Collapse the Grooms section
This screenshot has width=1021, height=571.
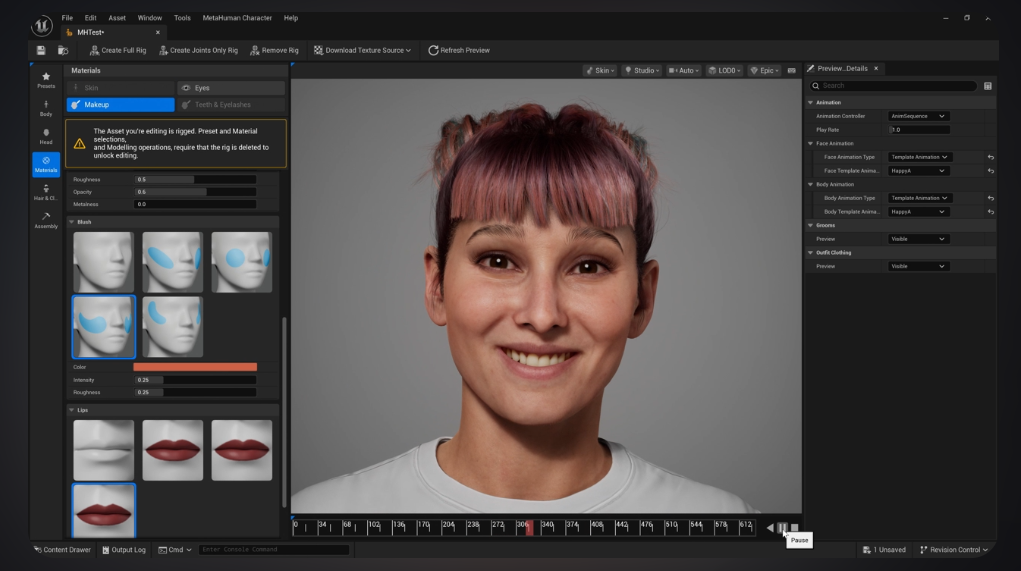coord(811,225)
